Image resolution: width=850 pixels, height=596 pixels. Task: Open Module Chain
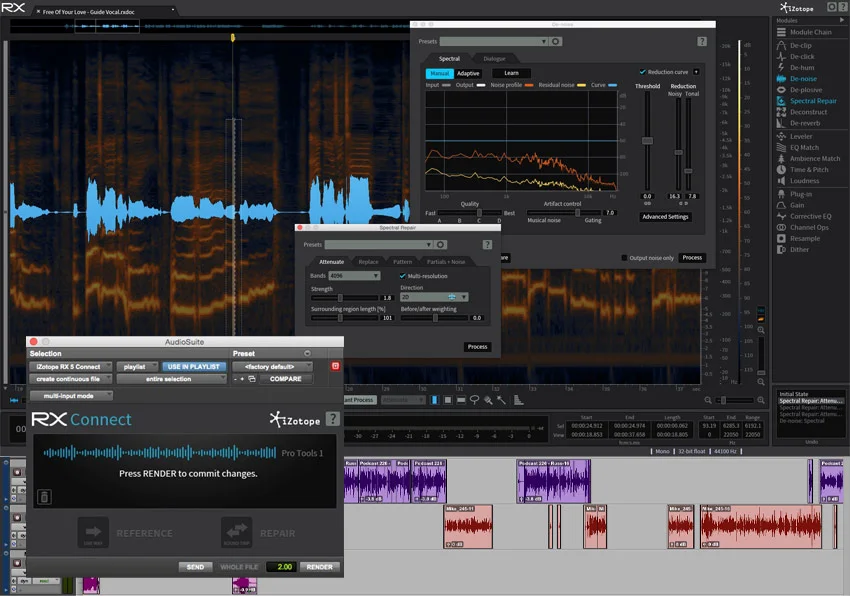pos(810,33)
